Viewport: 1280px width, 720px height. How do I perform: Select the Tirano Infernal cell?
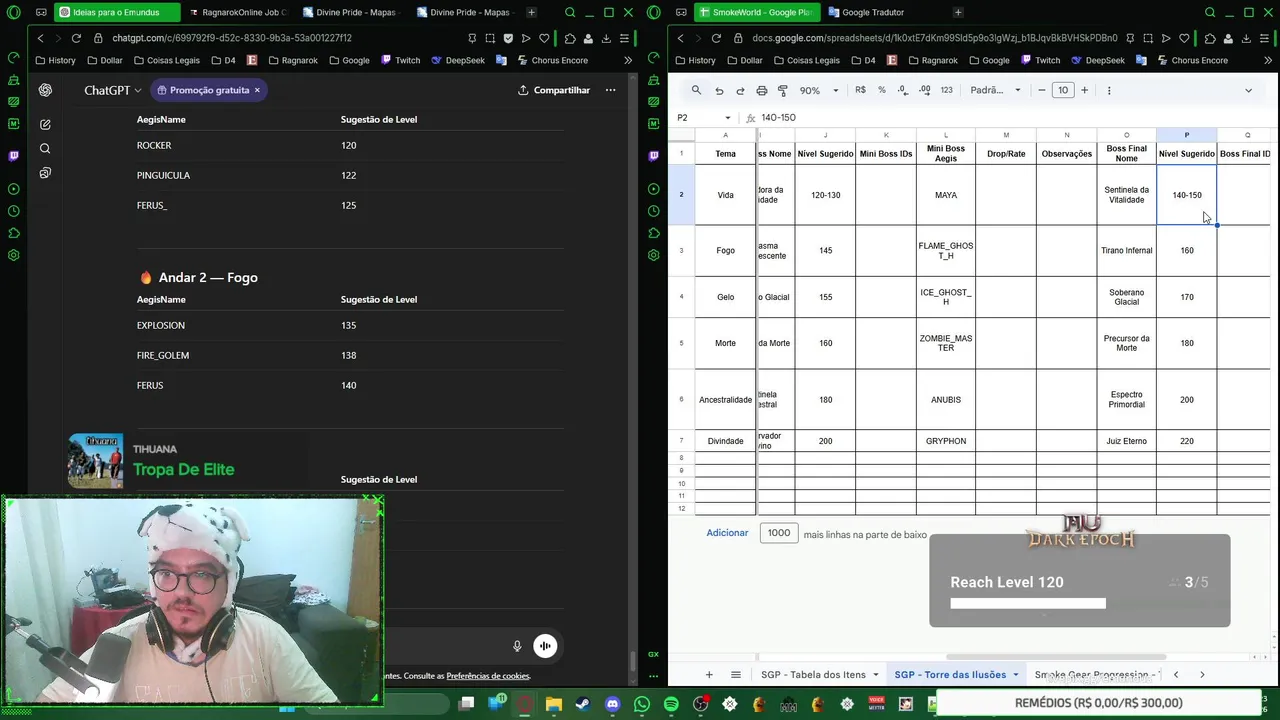pos(1126,251)
